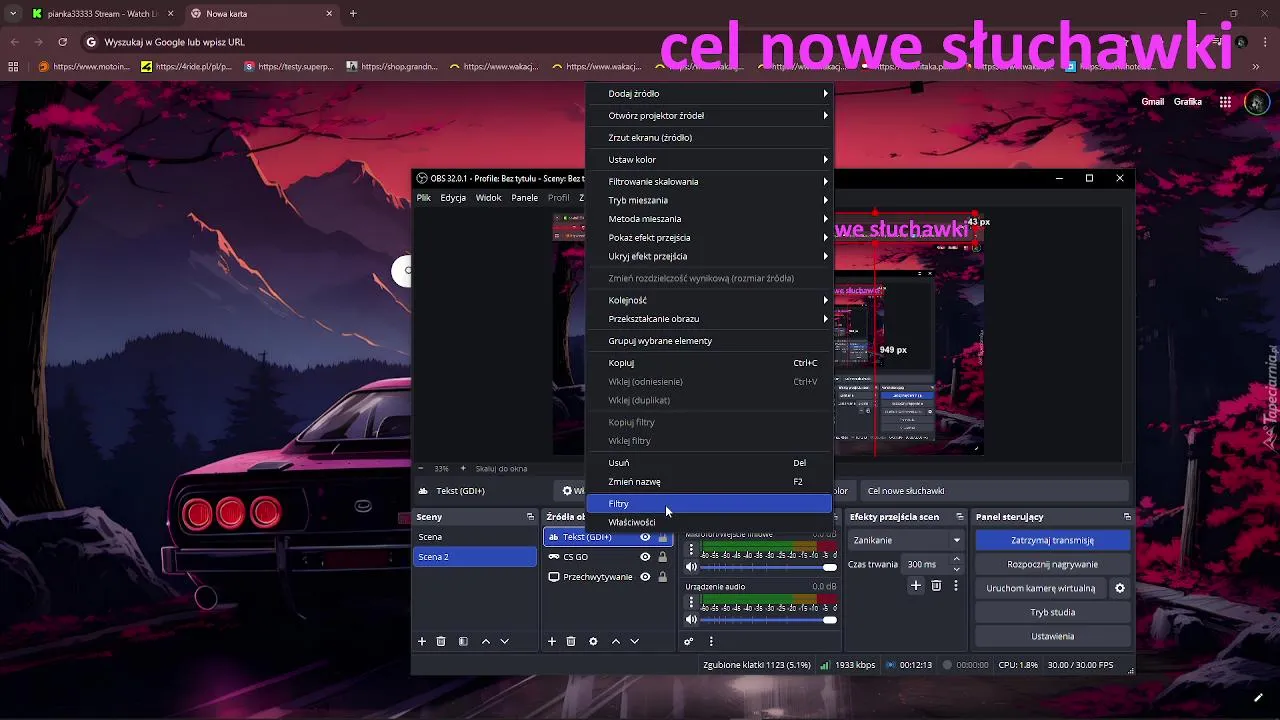The image size is (1280, 720).
Task: Open scene filters icon in Sceny panel
Action: pos(463,641)
